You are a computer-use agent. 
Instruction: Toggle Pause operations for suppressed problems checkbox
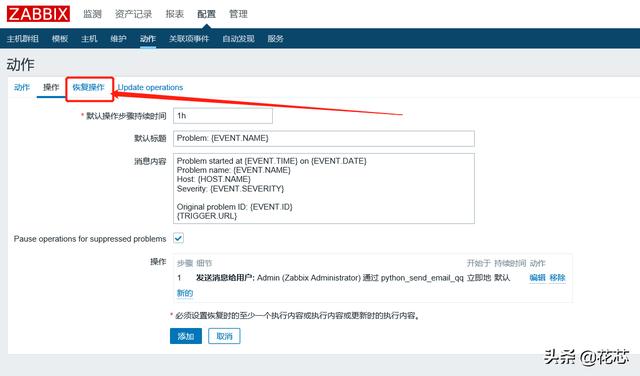(x=179, y=238)
